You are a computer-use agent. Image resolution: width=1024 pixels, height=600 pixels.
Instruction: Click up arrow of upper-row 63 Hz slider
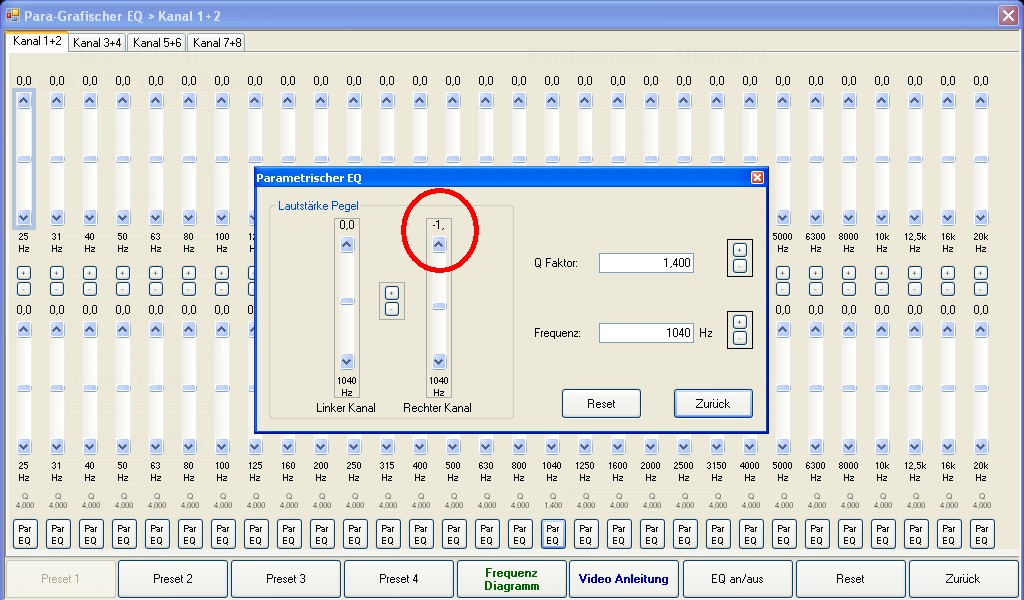pyautogui.click(x=156, y=101)
